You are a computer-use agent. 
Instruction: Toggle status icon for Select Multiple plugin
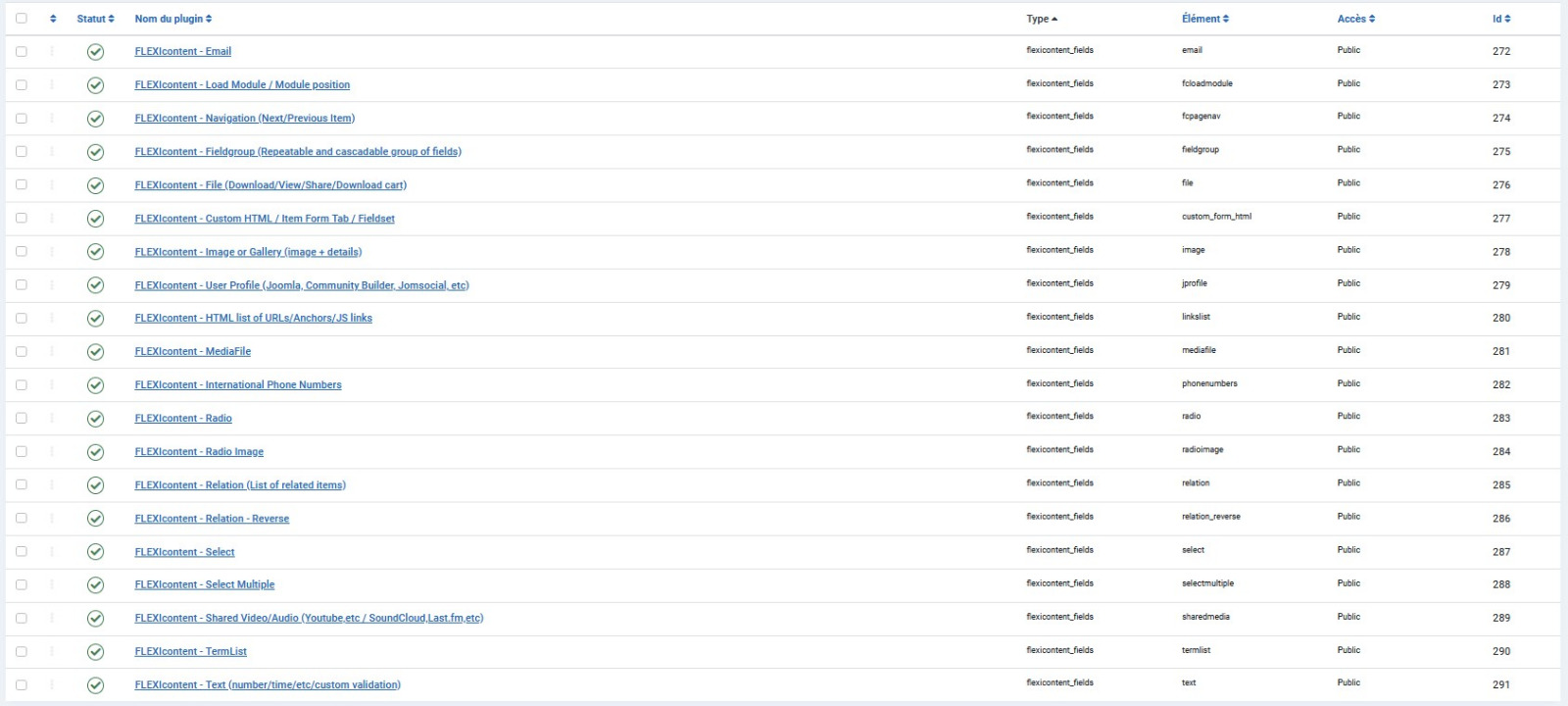[x=95, y=585]
